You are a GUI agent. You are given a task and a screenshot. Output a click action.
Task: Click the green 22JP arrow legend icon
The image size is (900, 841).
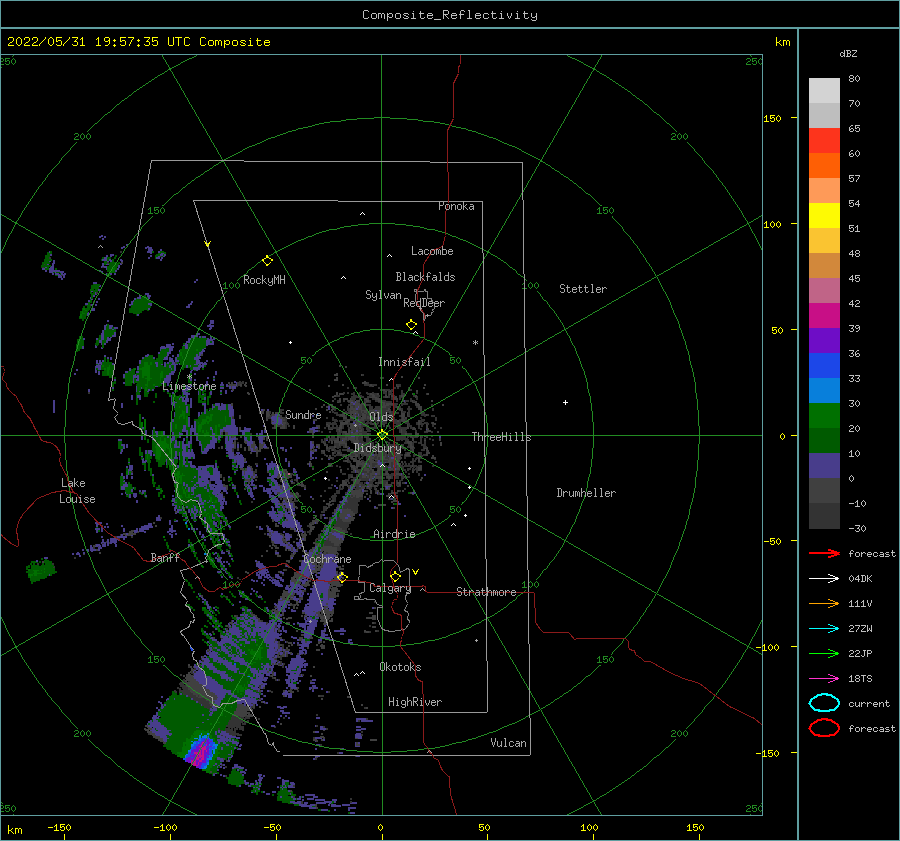(824, 653)
